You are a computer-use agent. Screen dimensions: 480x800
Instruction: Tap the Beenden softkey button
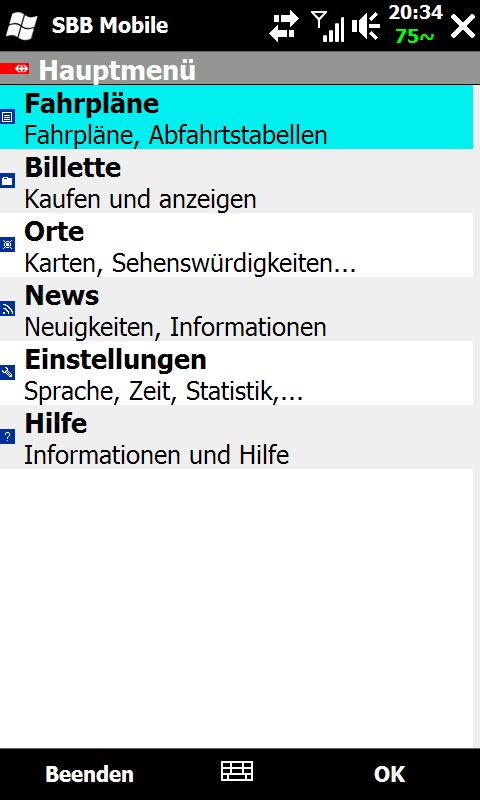[x=89, y=774]
